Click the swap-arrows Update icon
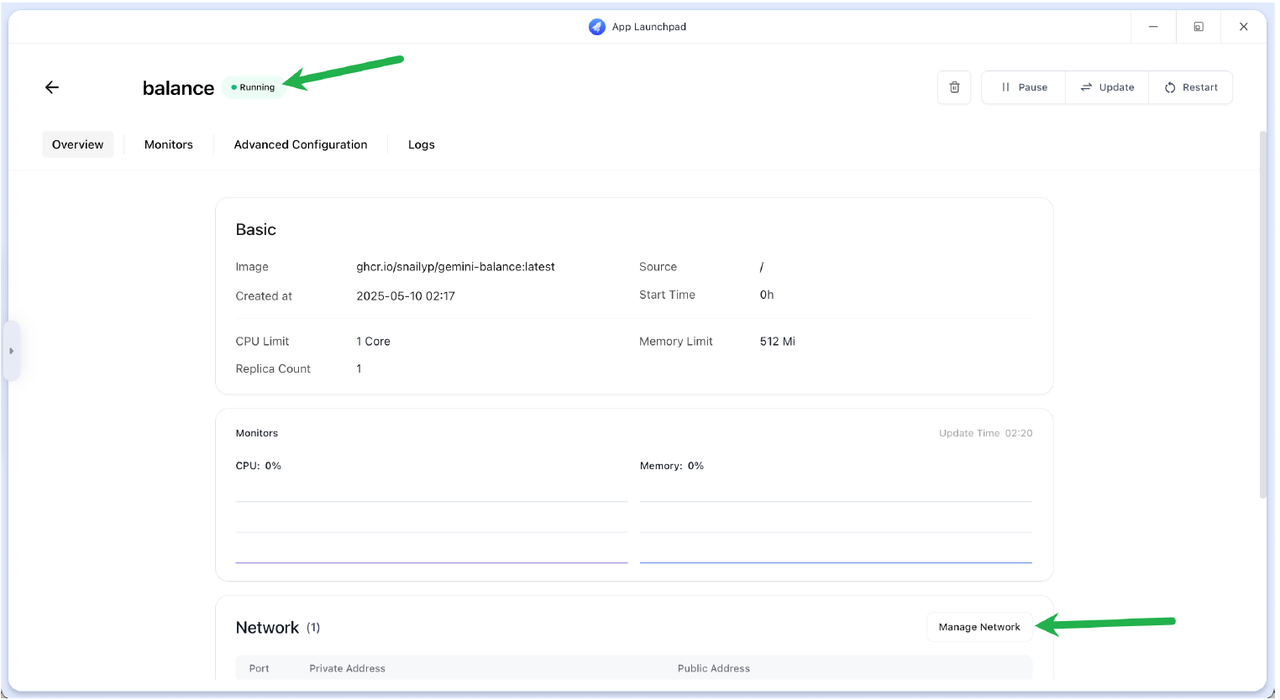The image size is (1280, 700). [1087, 87]
